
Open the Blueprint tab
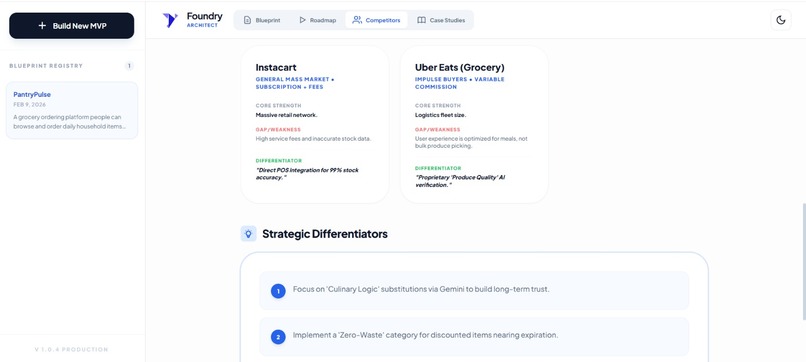tap(262, 20)
